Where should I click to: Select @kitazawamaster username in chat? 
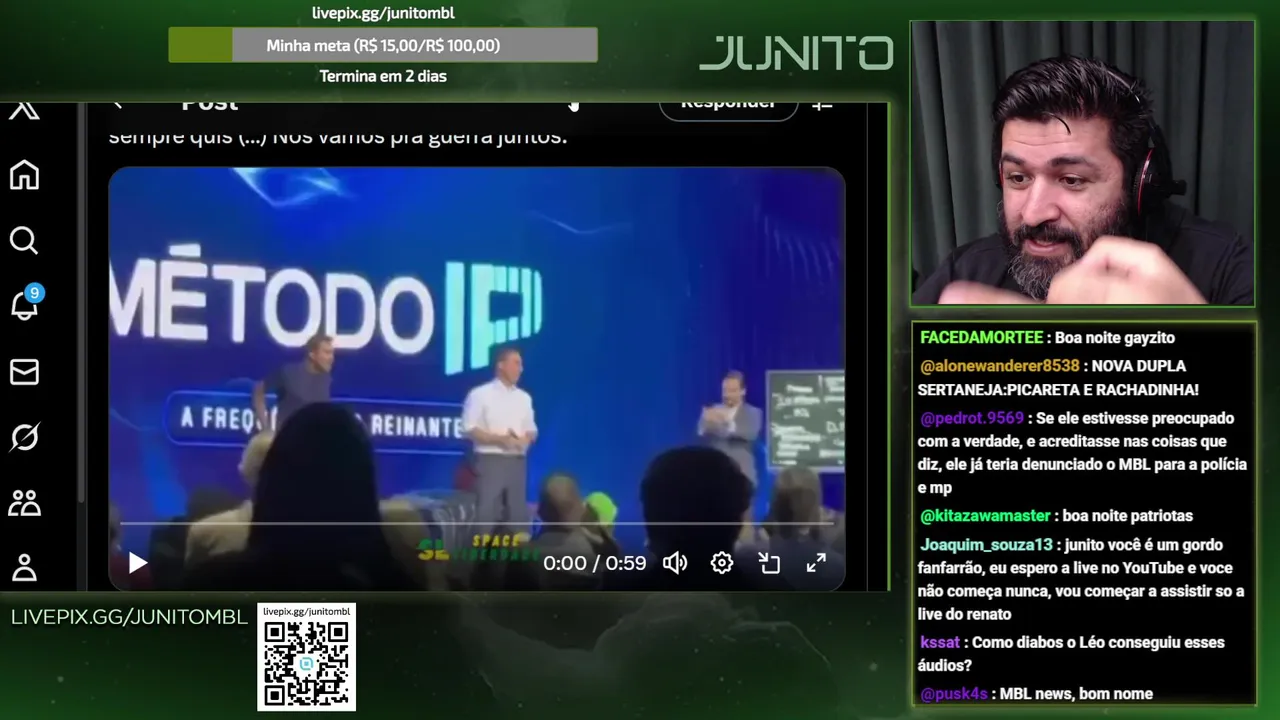pos(985,516)
